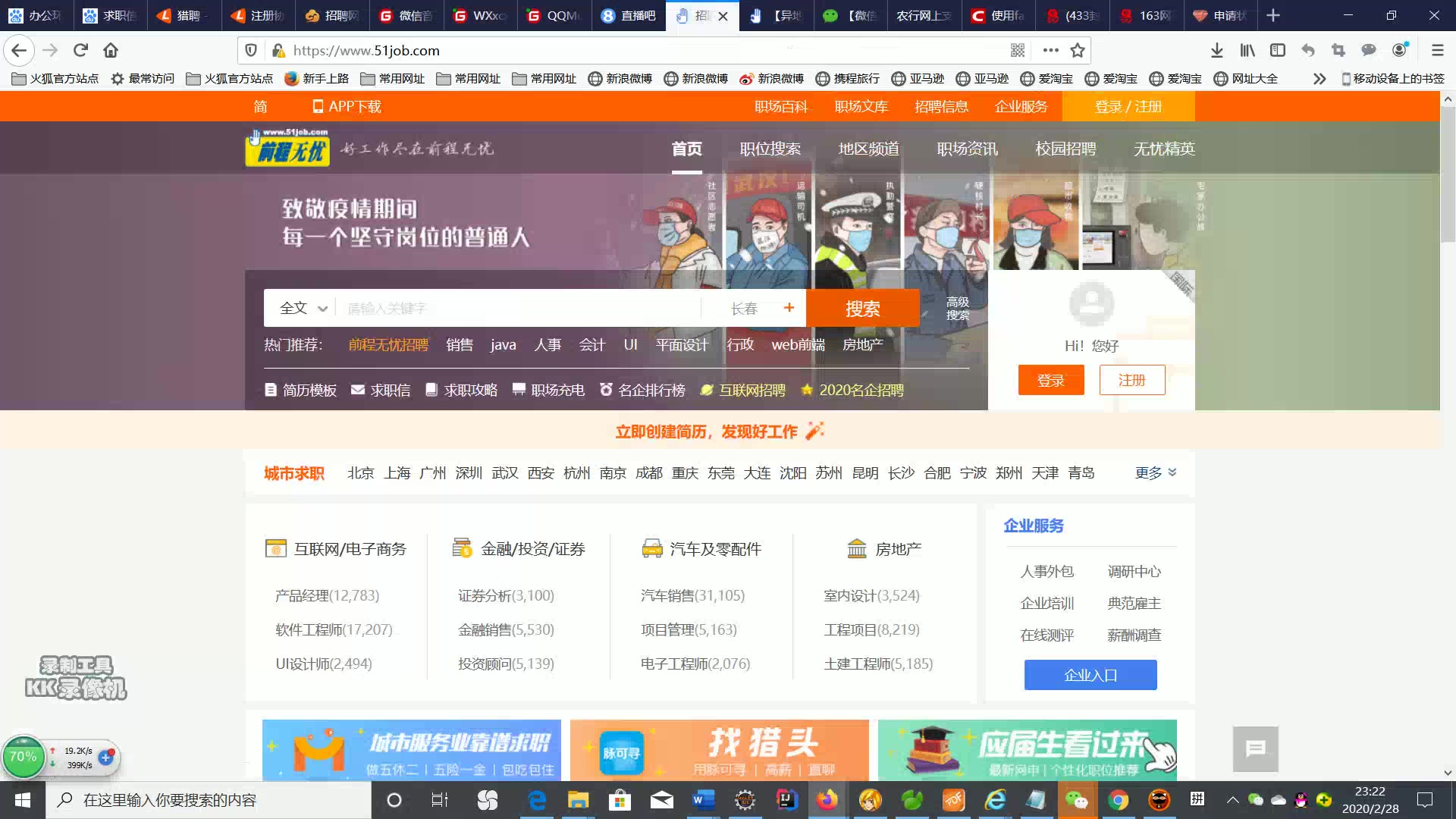Show more bookmarks with the chevron

tap(1319, 79)
